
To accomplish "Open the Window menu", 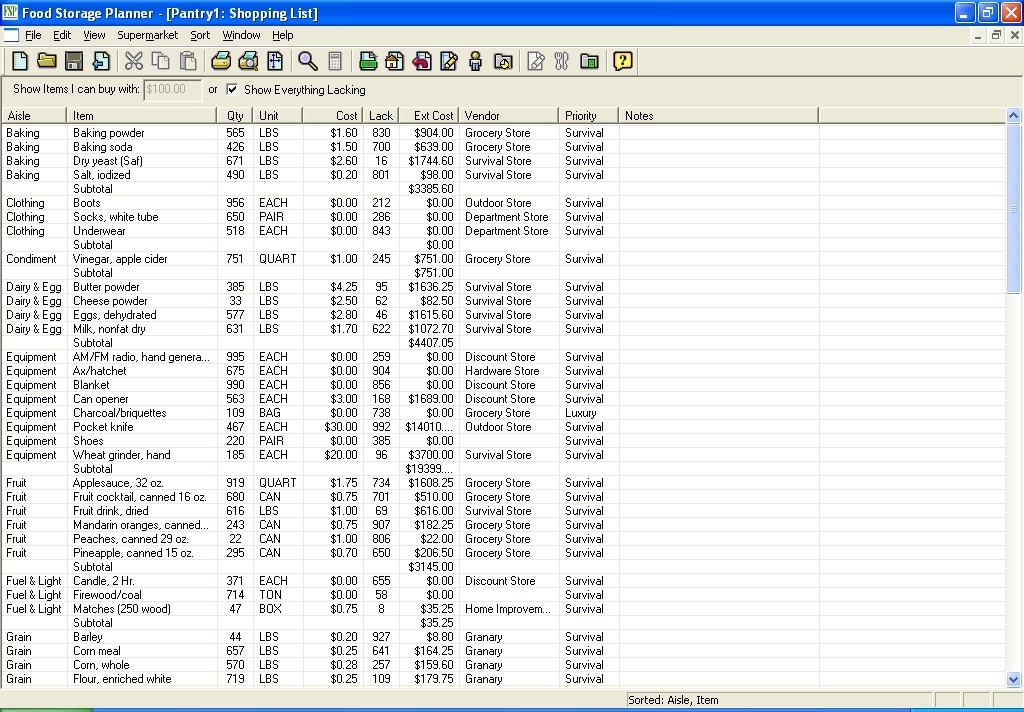I will click(240, 34).
